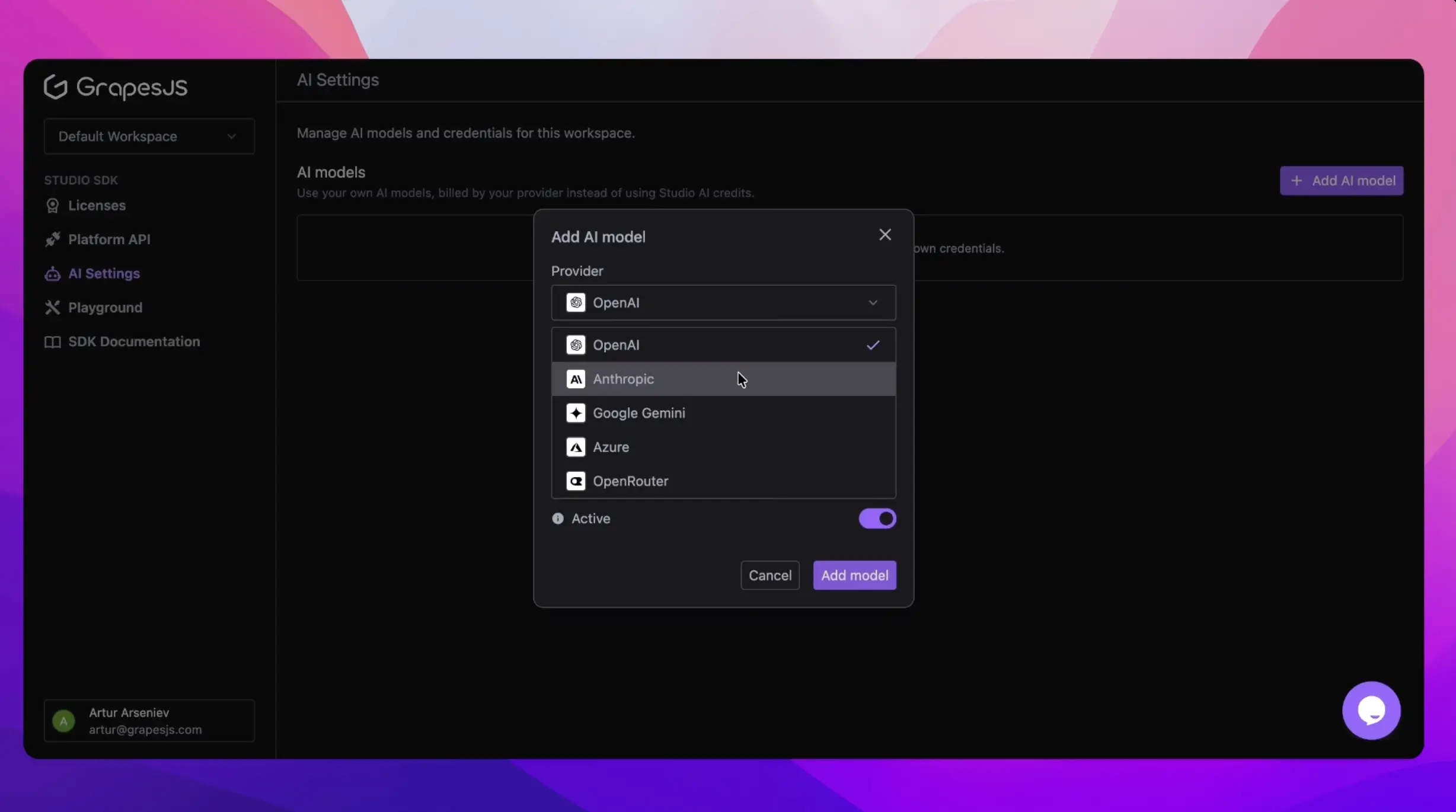
Task: Click the green user avatar A
Action: 63,721
